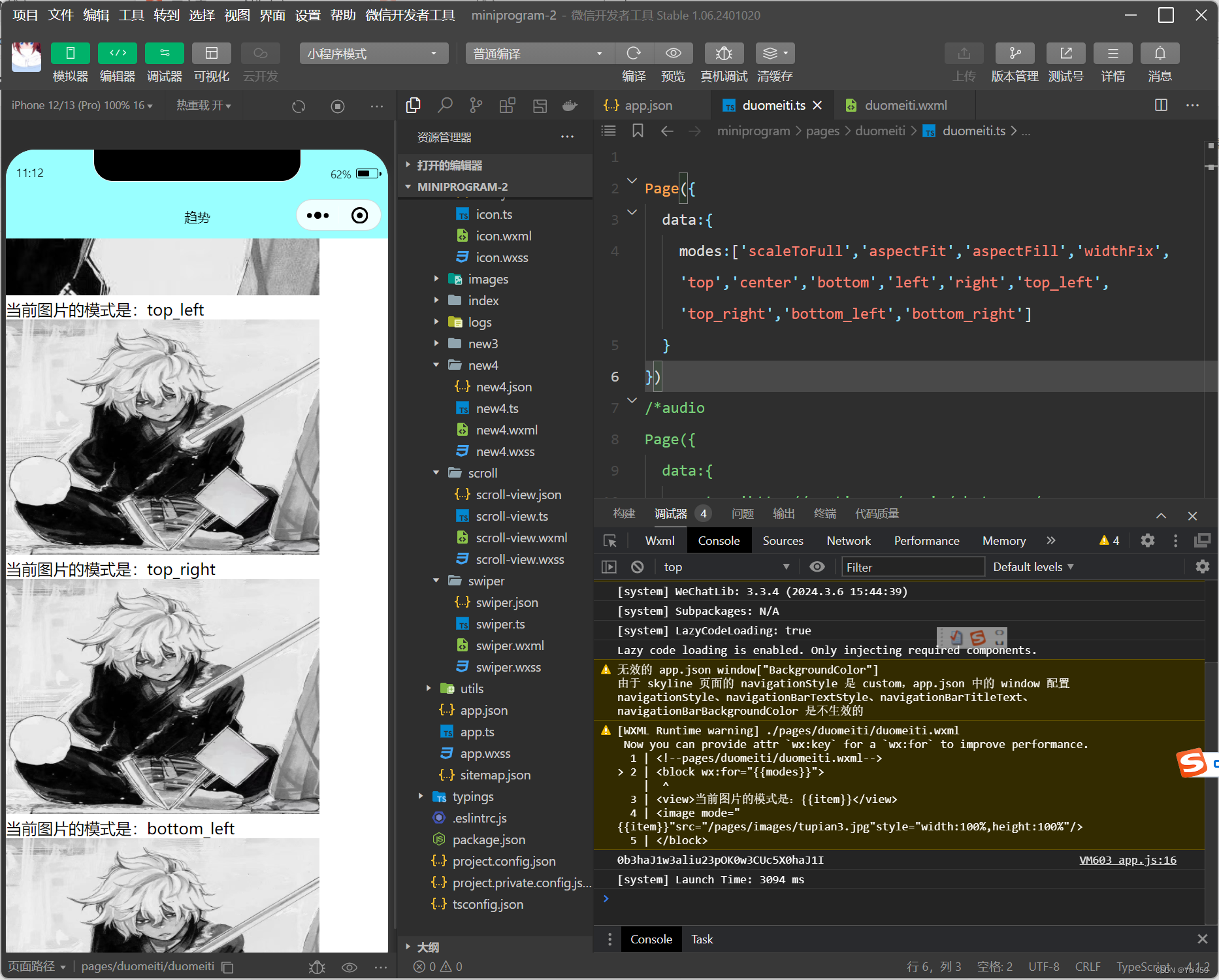The height and width of the screenshot is (980, 1219).
Task: Switch to the Sources devtools tab
Action: click(783, 541)
